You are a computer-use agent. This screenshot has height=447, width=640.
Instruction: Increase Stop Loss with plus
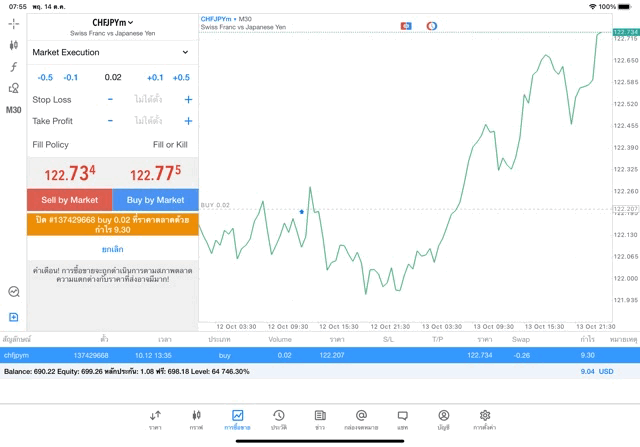point(188,99)
